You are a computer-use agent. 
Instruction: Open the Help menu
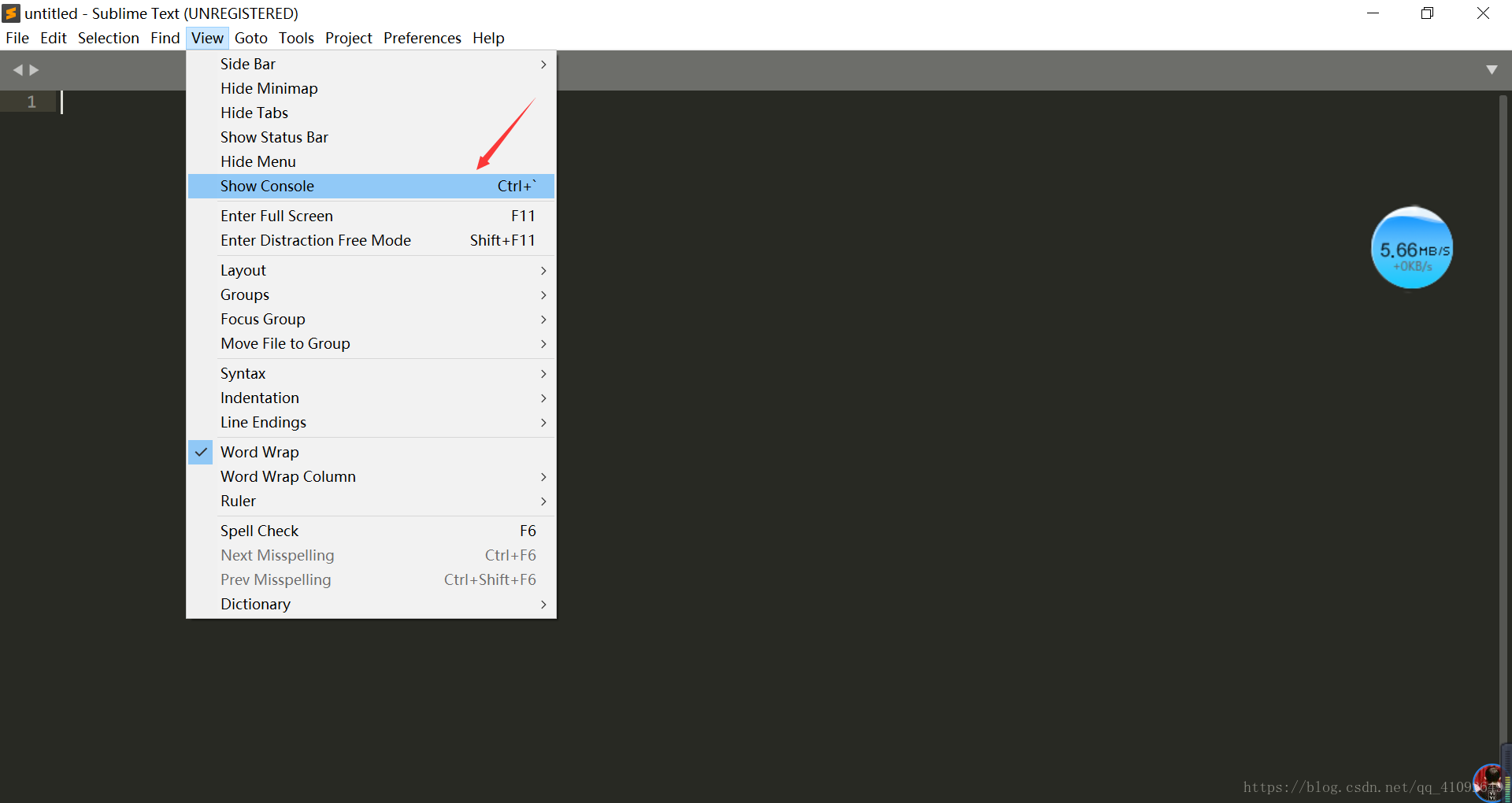coord(488,38)
